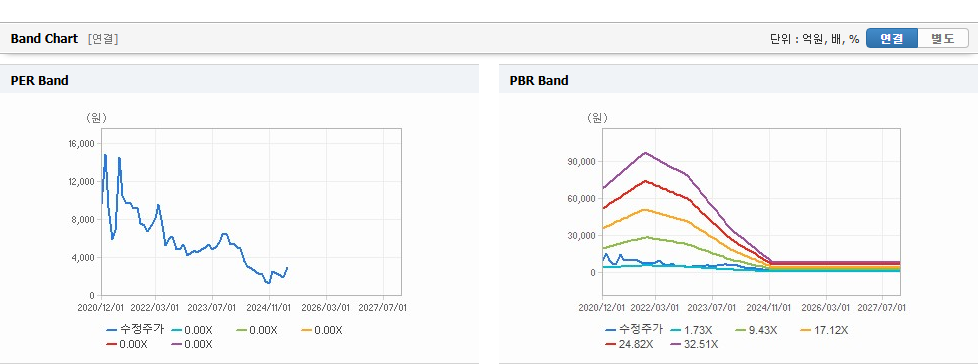The height and width of the screenshot is (364, 978).
Task: Click the Band Chart section title
Action: click(x=44, y=39)
